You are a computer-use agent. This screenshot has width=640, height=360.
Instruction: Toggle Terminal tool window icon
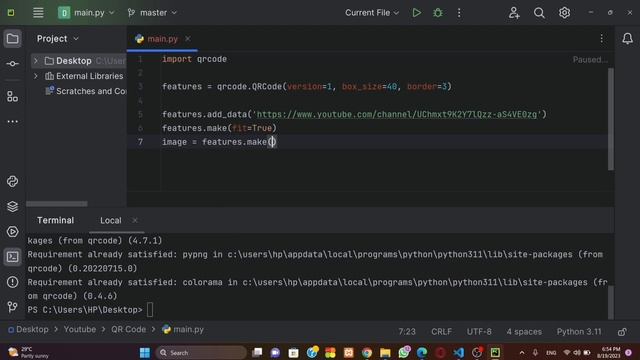[x=12, y=257]
